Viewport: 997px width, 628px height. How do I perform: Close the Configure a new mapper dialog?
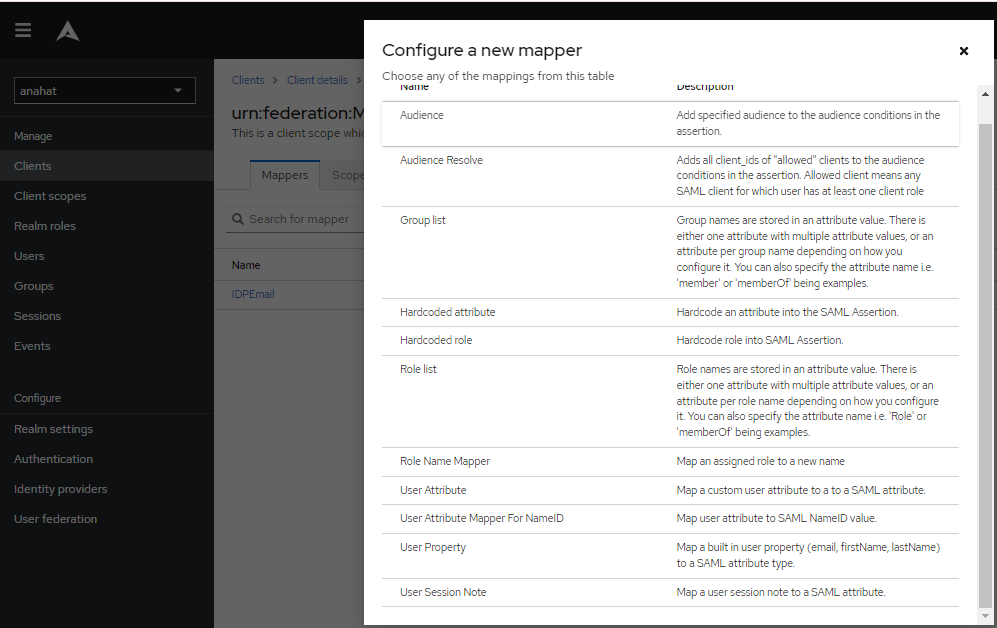(963, 50)
